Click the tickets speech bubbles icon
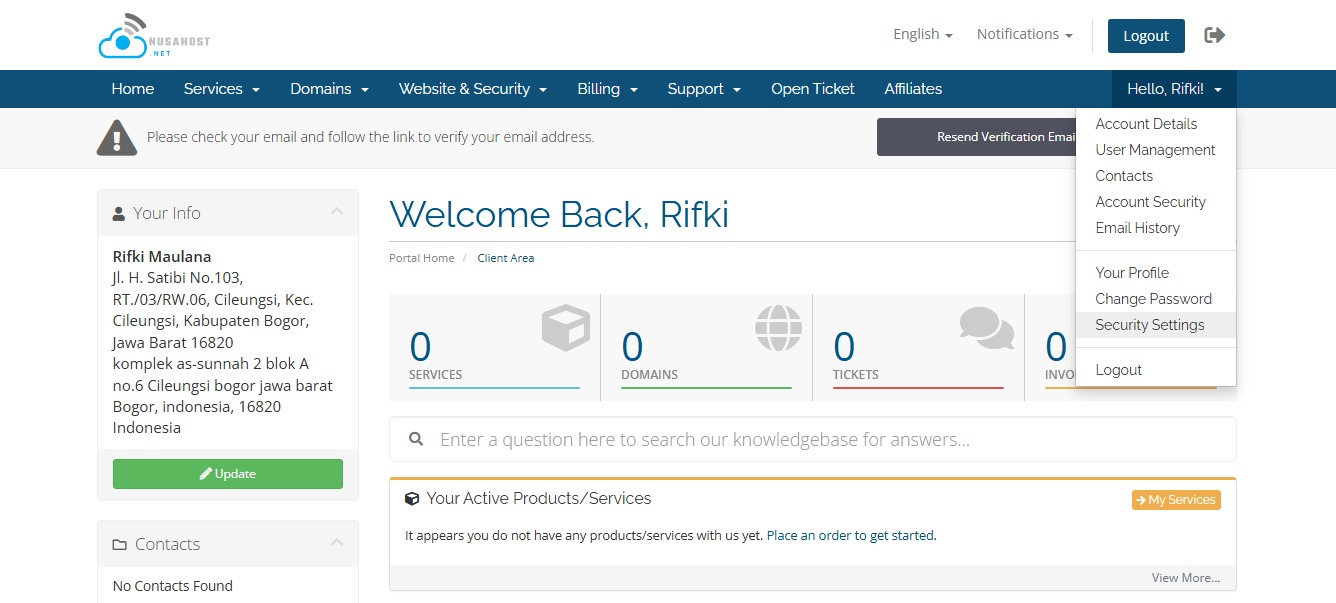 (x=986, y=327)
